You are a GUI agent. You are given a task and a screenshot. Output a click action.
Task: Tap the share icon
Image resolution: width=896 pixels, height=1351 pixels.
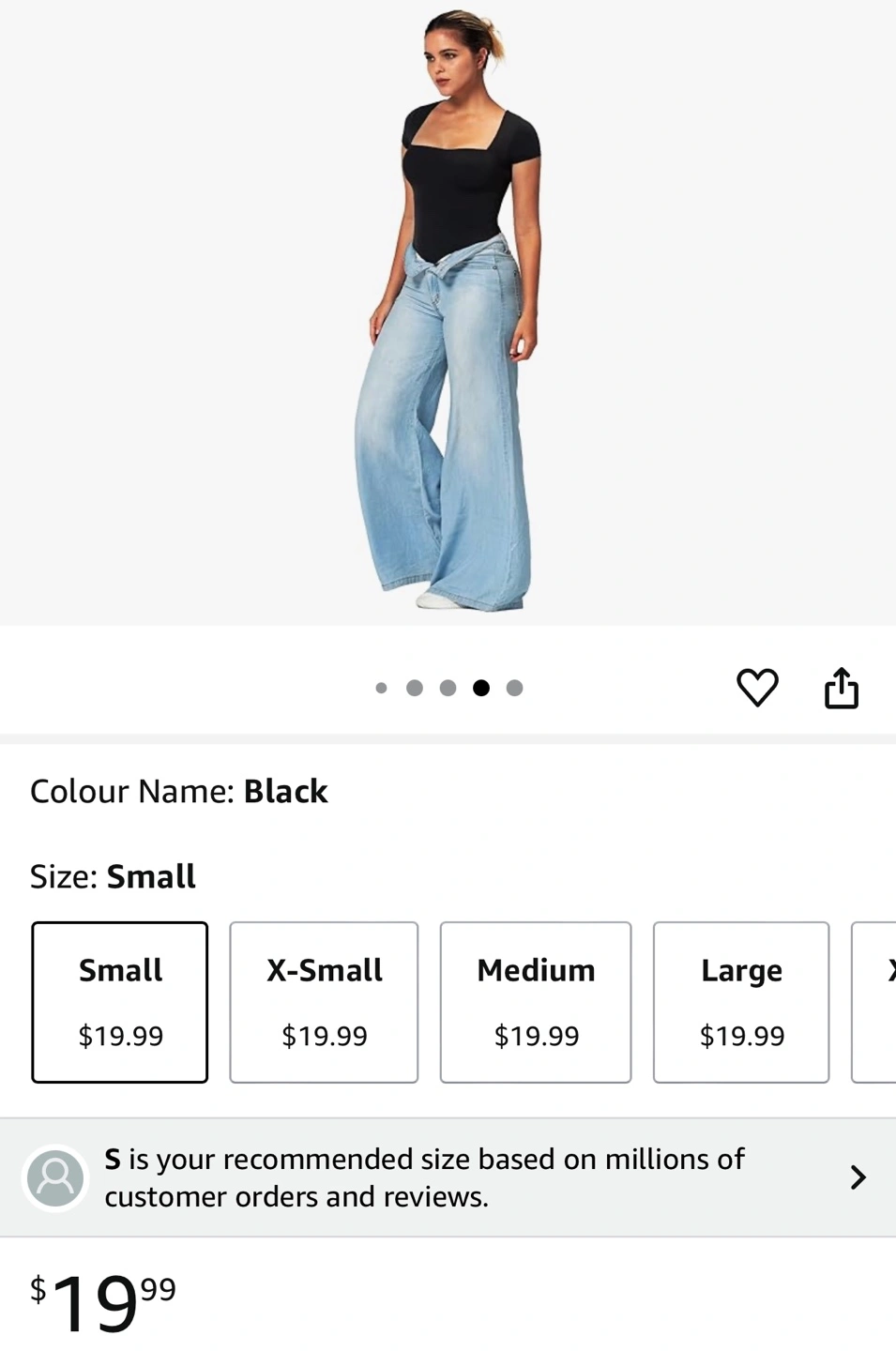[x=842, y=688]
